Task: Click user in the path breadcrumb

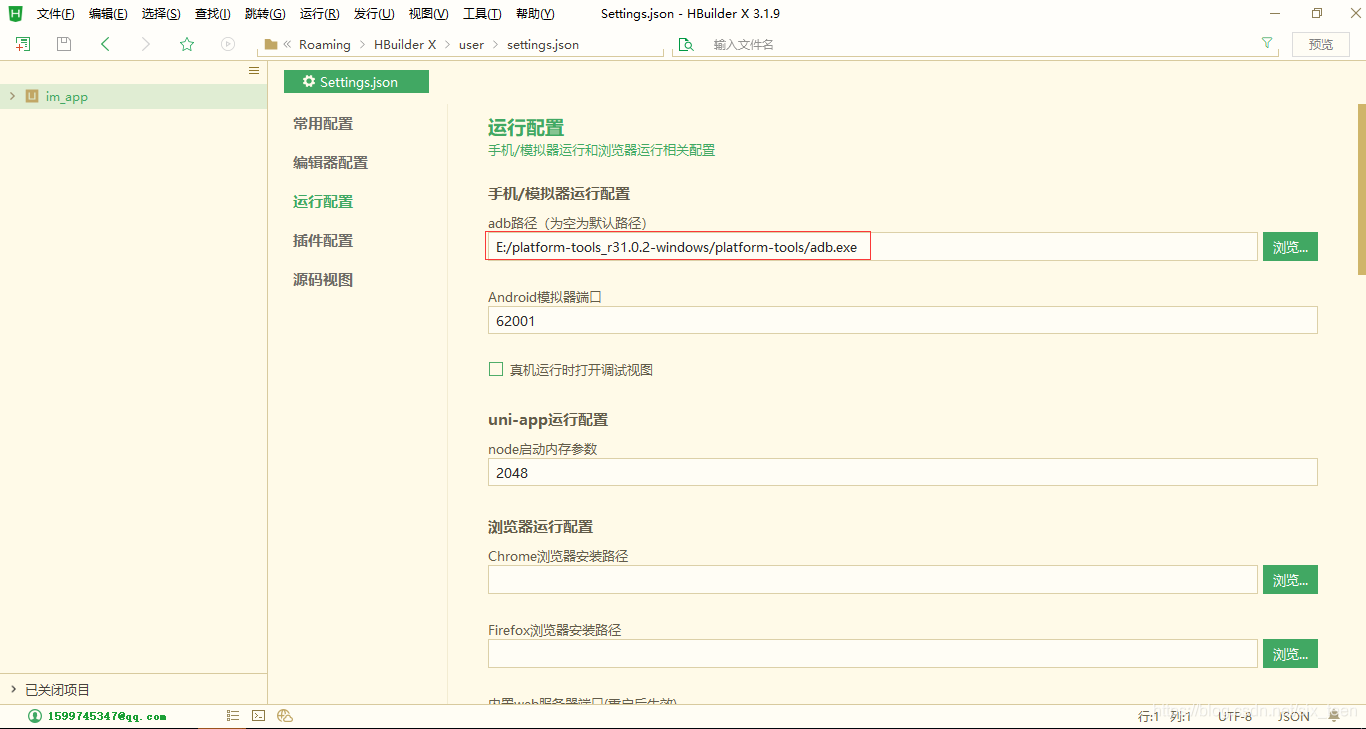Action: [x=471, y=44]
